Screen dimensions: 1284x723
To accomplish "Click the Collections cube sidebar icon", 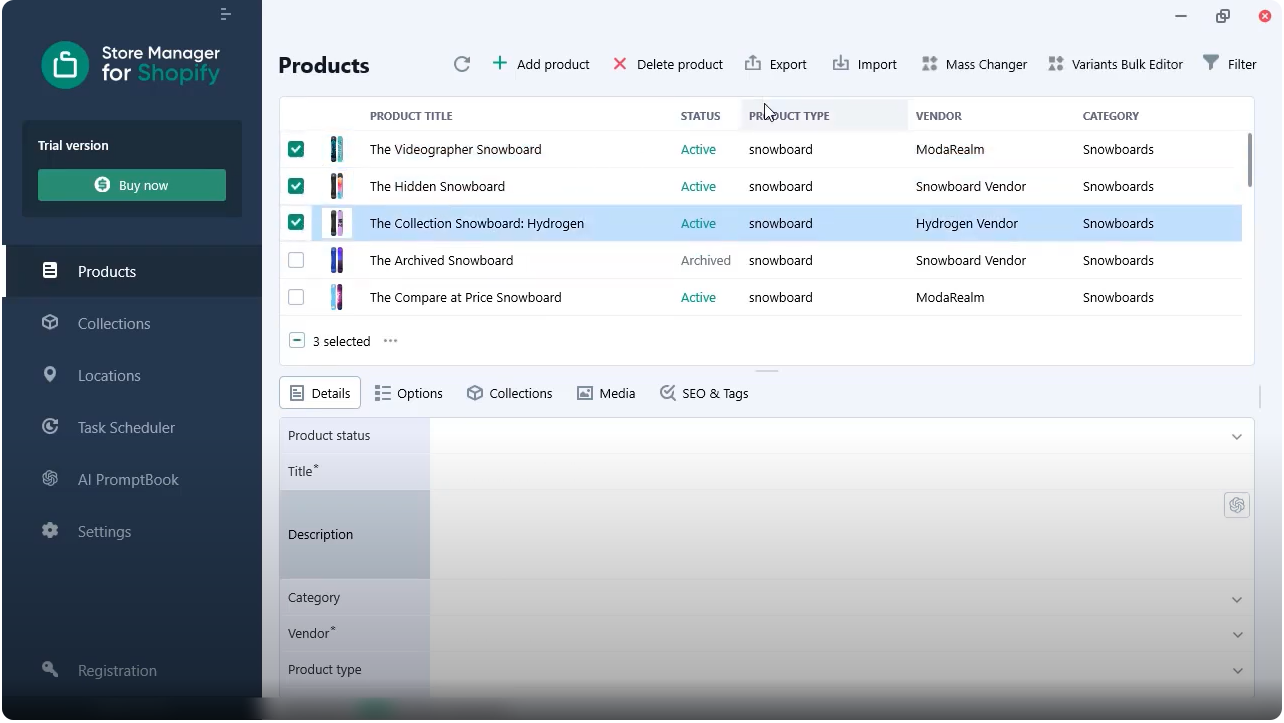I will point(50,323).
